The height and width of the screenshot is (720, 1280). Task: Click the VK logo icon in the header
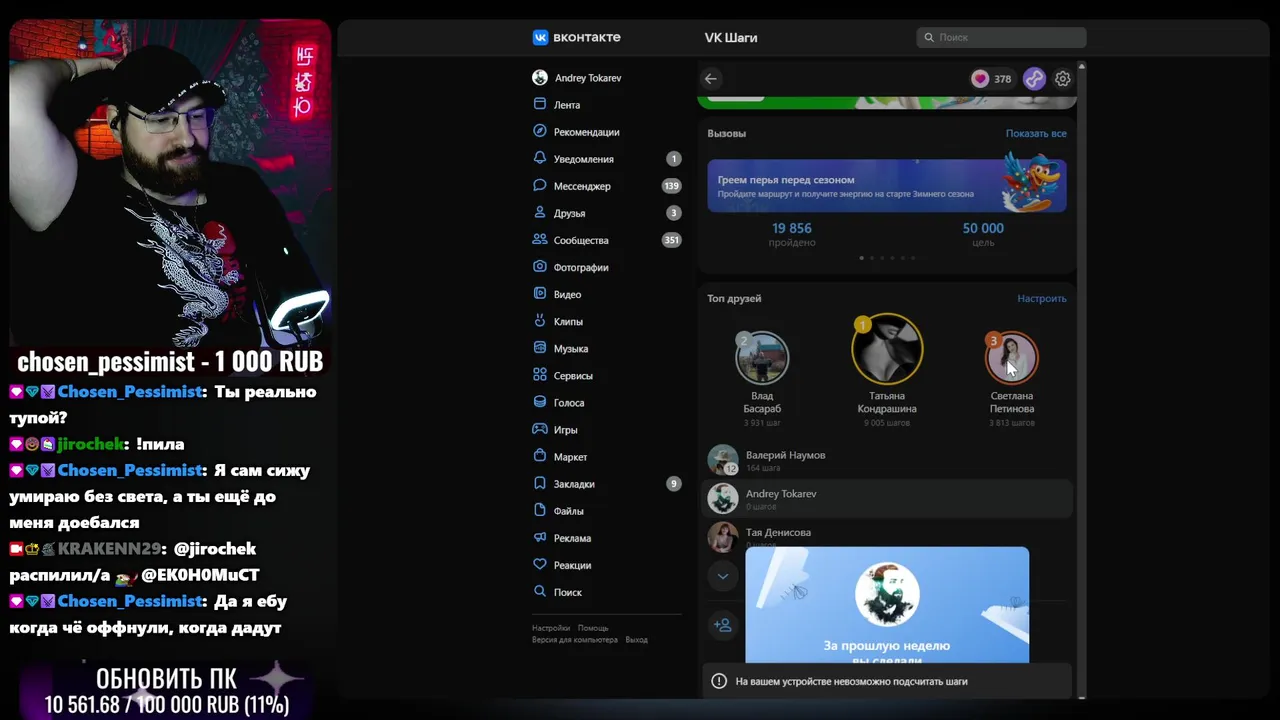click(540, 37)
